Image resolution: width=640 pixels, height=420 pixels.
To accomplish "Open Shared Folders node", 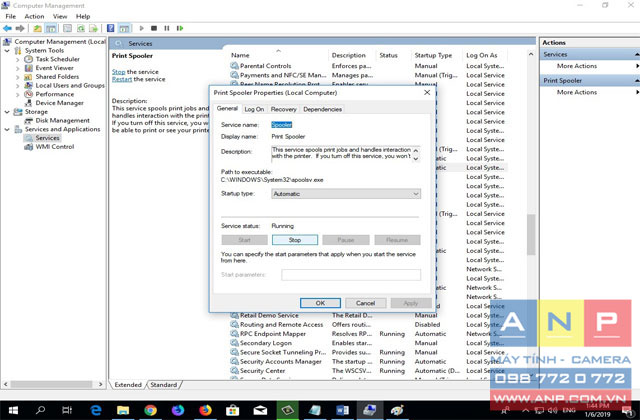I will point(57,77).
